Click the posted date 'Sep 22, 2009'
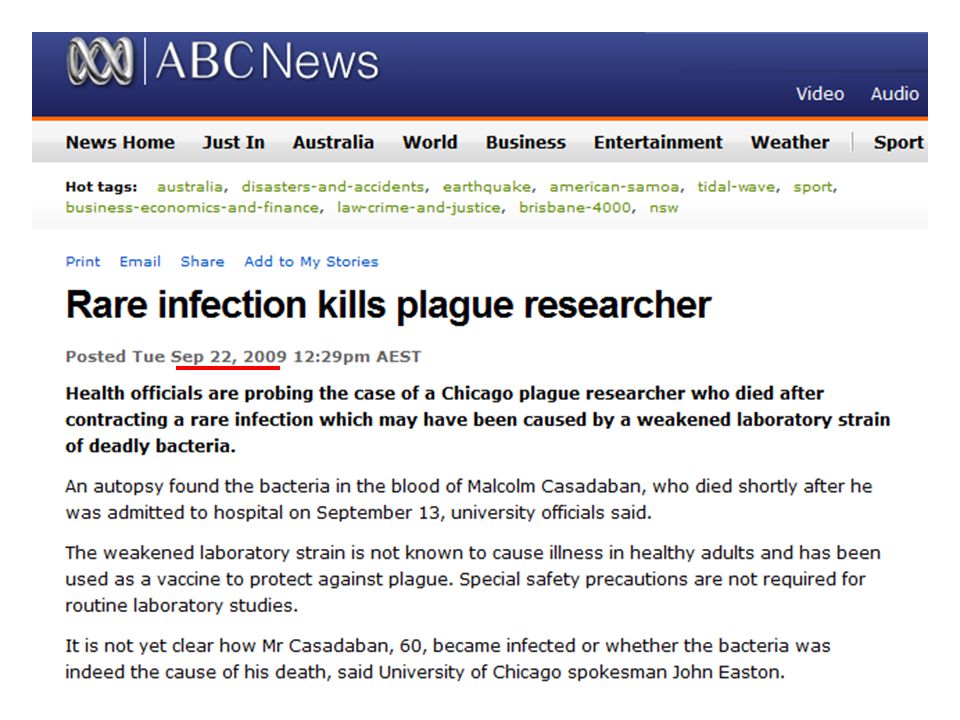The image size is (960, 720). (x=228, y=356)
